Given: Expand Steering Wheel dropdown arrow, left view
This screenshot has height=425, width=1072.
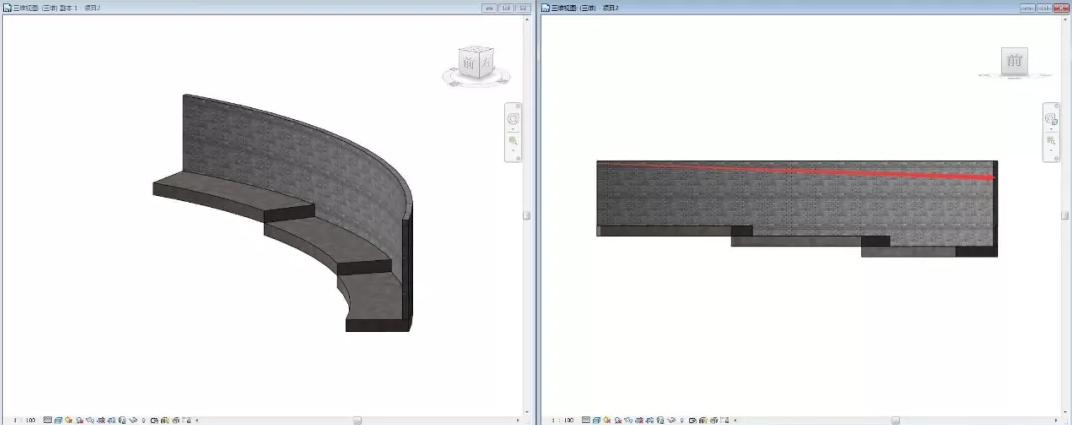Looking at the screenshot, I should point(513,128).
